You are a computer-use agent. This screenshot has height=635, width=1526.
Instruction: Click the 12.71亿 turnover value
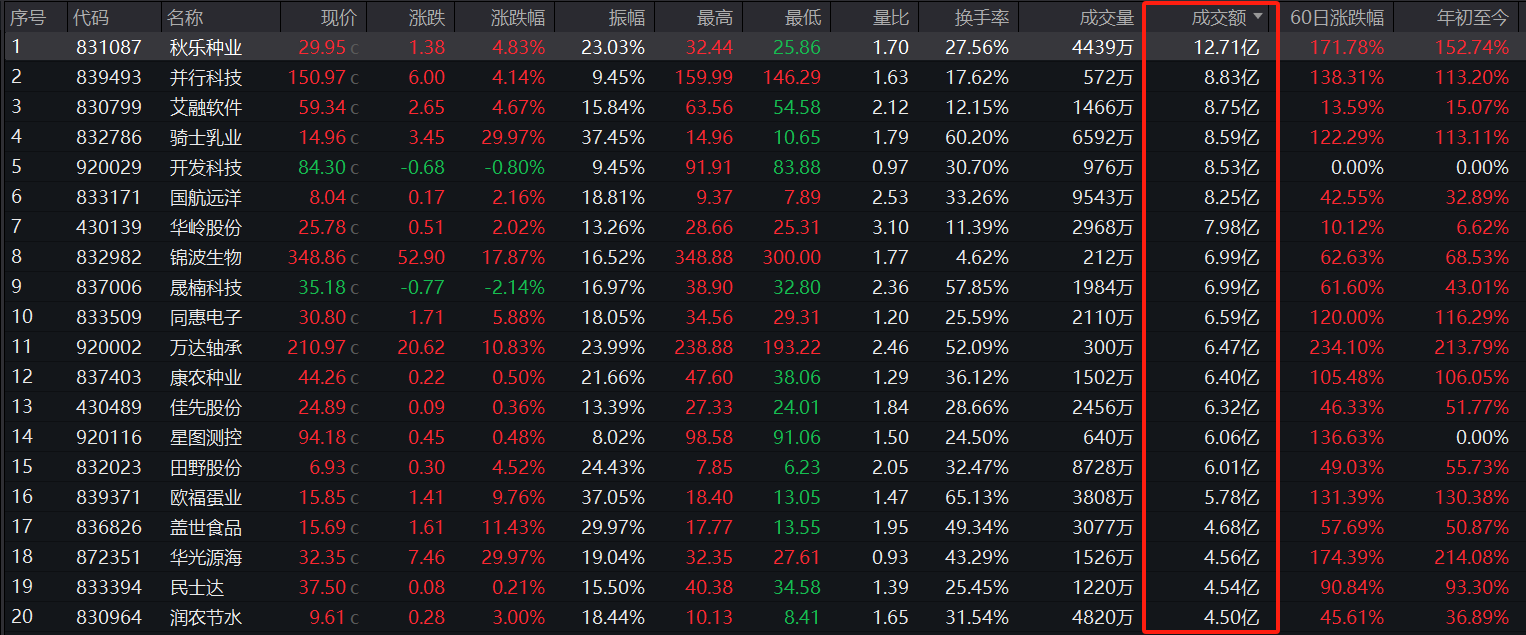(1226, 47)
